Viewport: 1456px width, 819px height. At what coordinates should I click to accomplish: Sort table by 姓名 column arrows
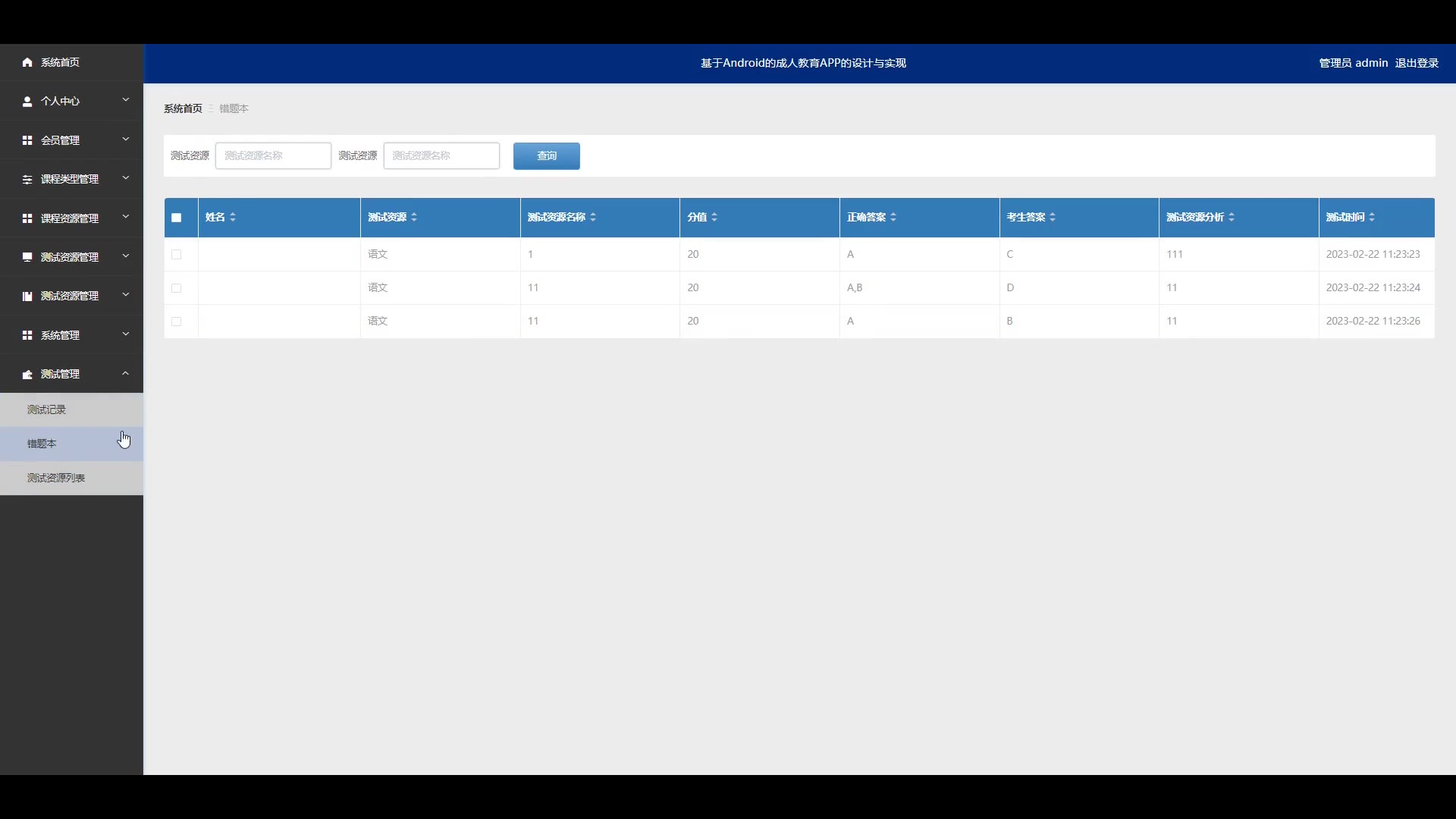click(x=233, y=218)
